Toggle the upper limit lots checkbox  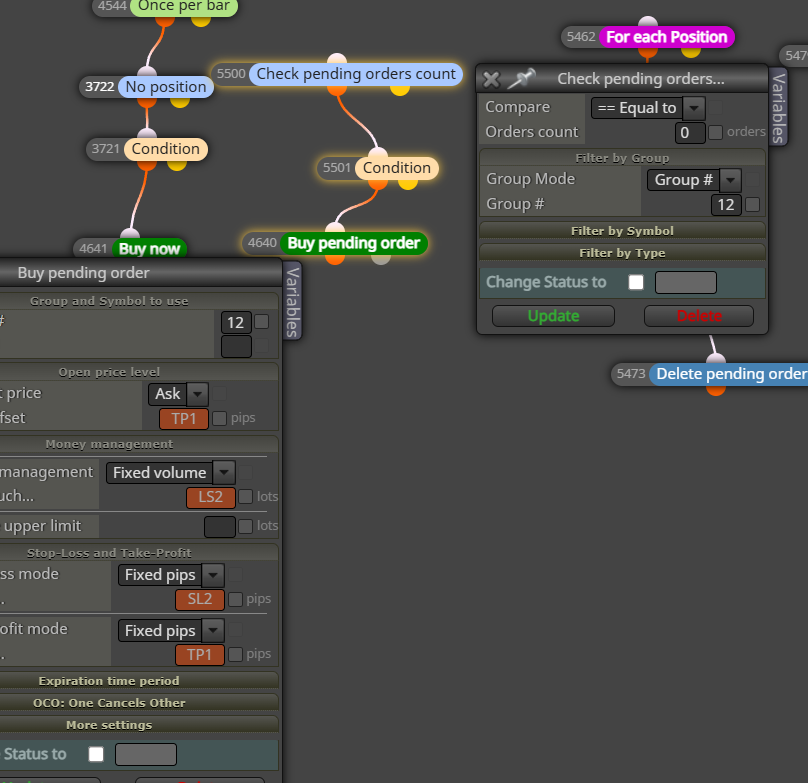click(x=246, y=526)
